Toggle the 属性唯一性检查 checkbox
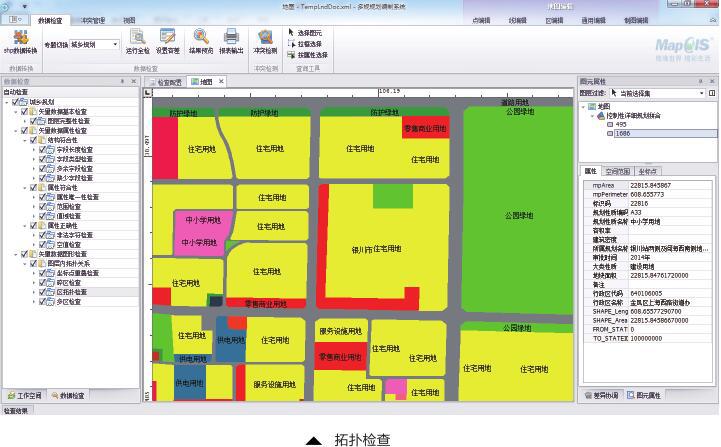The height and width of the screenshot is (447, 721). 42,197
